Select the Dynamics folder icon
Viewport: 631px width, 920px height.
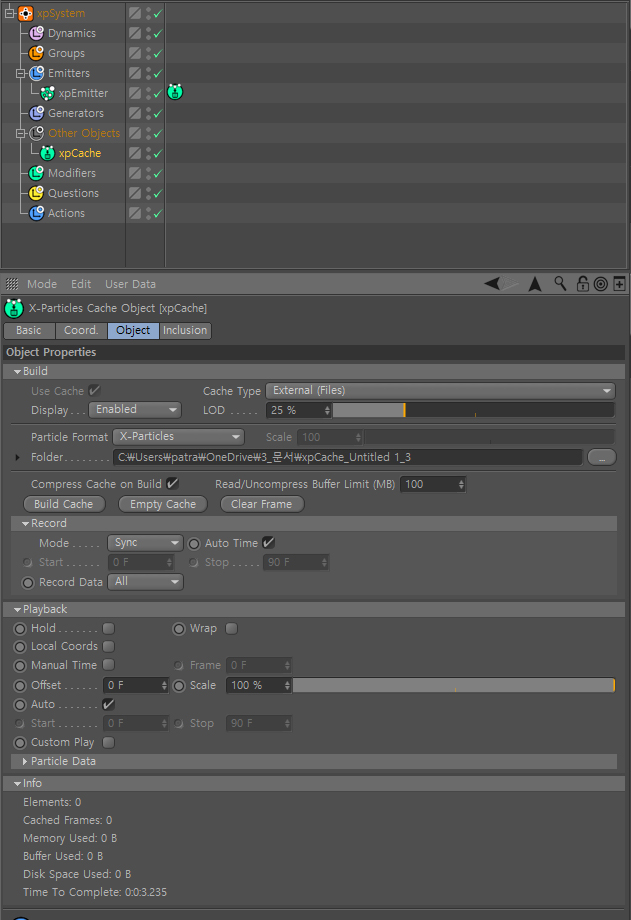tap(36, 33)
